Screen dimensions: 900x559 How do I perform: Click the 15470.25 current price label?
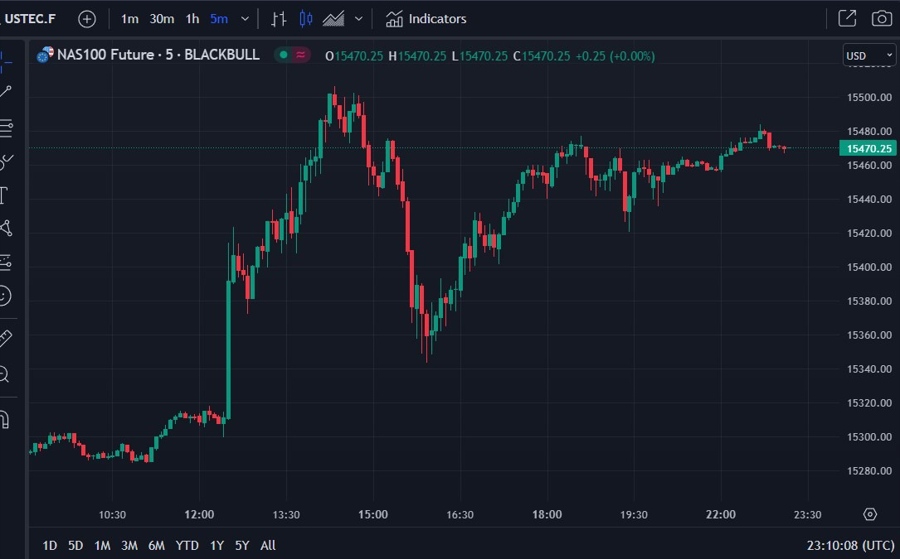[868, 149]
